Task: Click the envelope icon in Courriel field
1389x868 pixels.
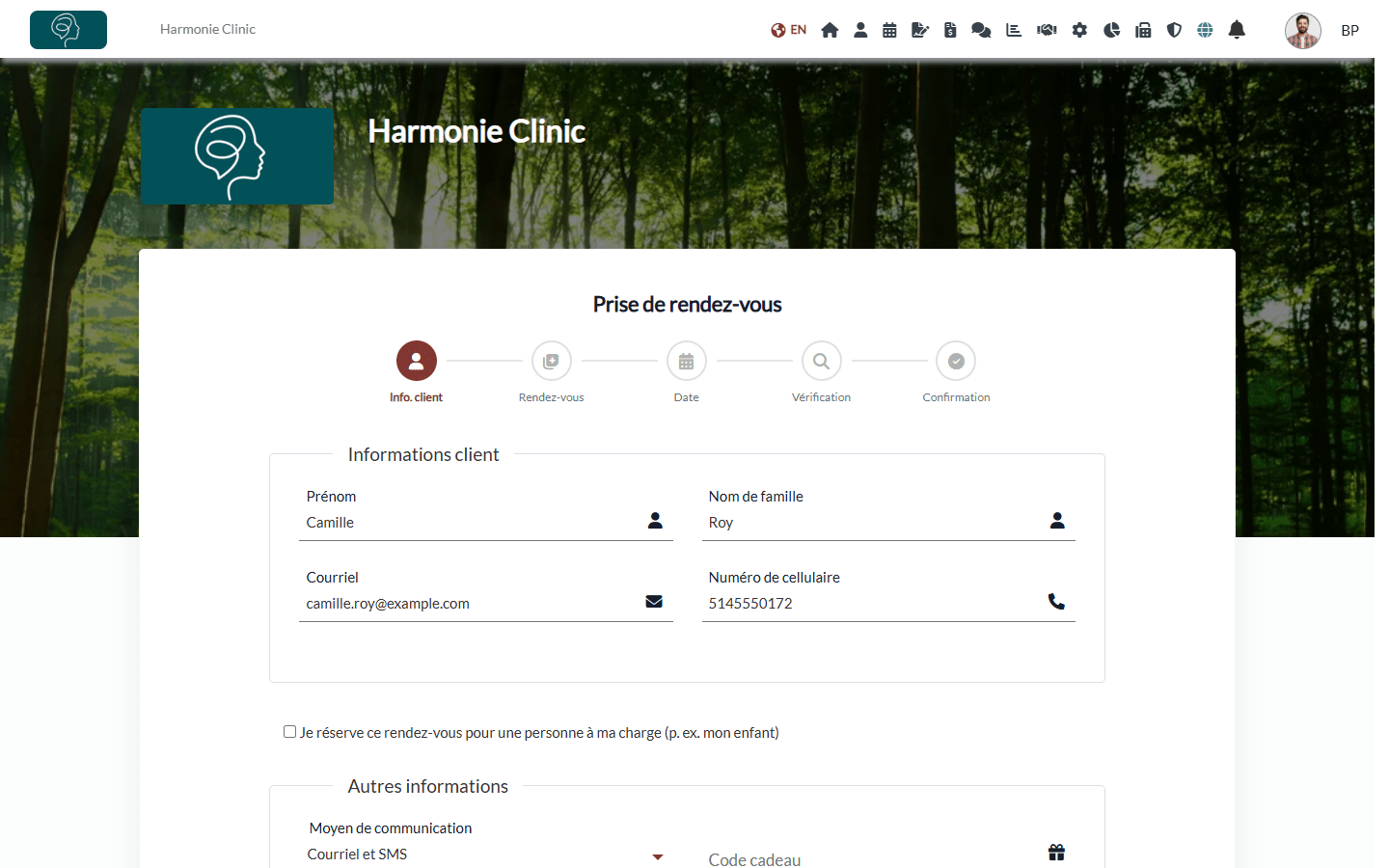Action: [654, 602]
